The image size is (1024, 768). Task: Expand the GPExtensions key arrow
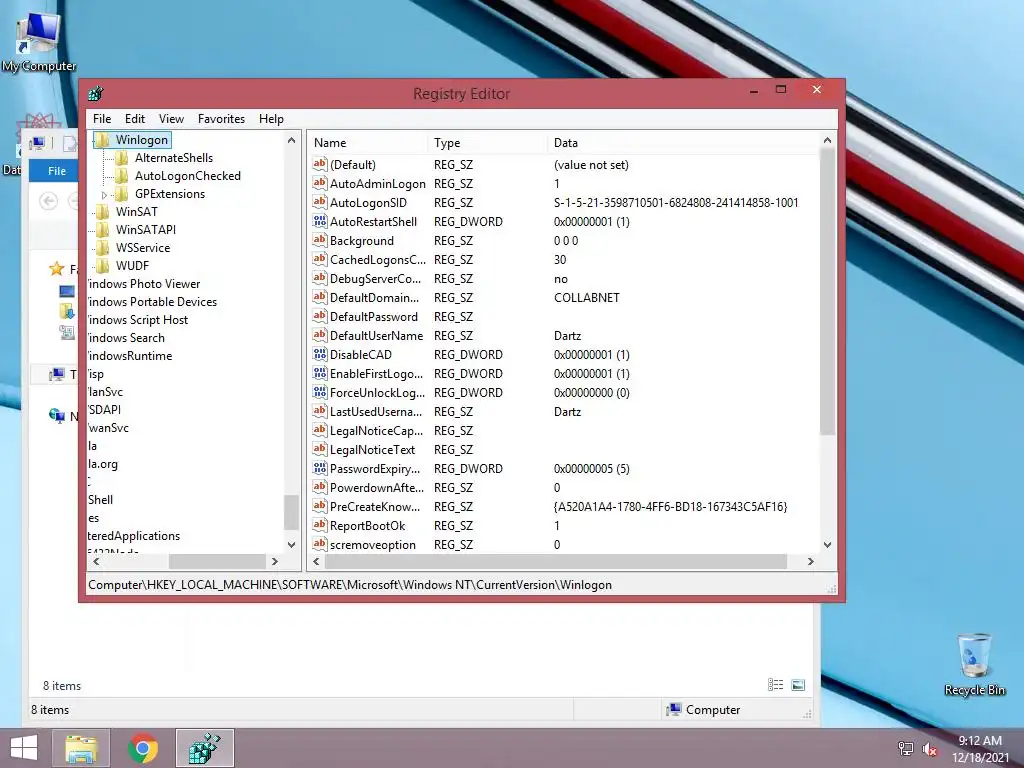click(x=104, y=195)
